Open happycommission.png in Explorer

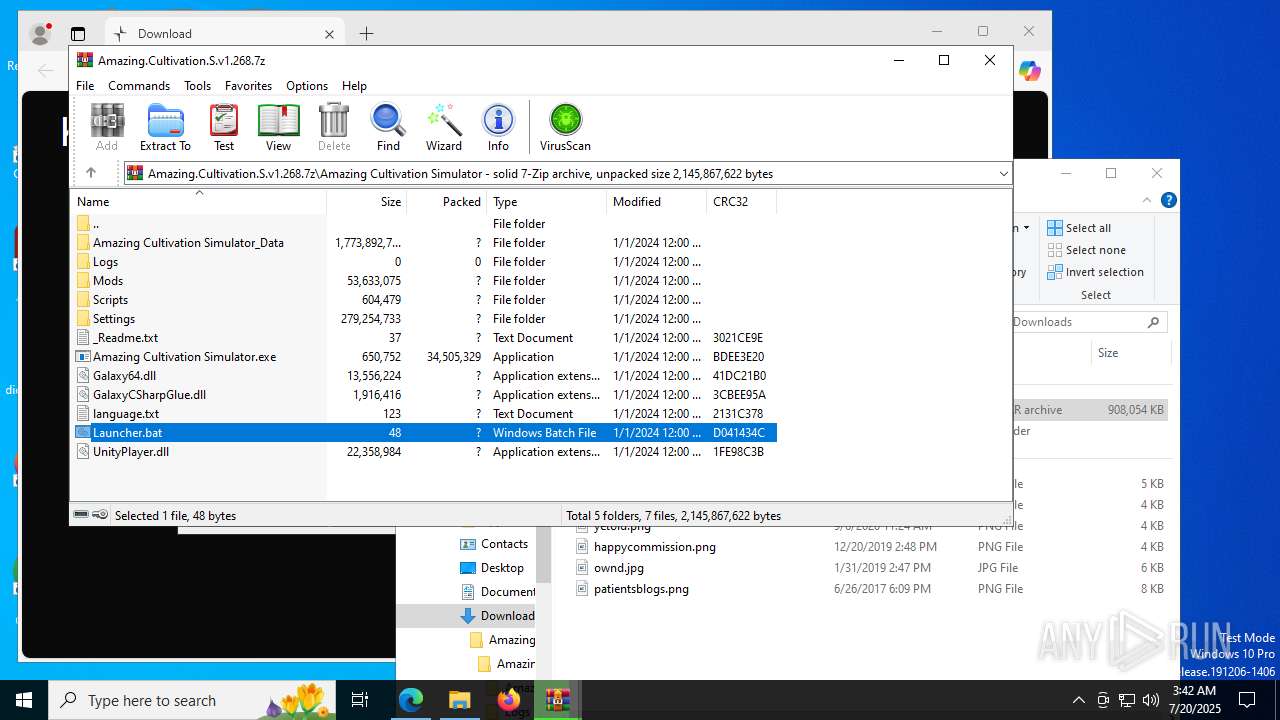tap(655, 547)
